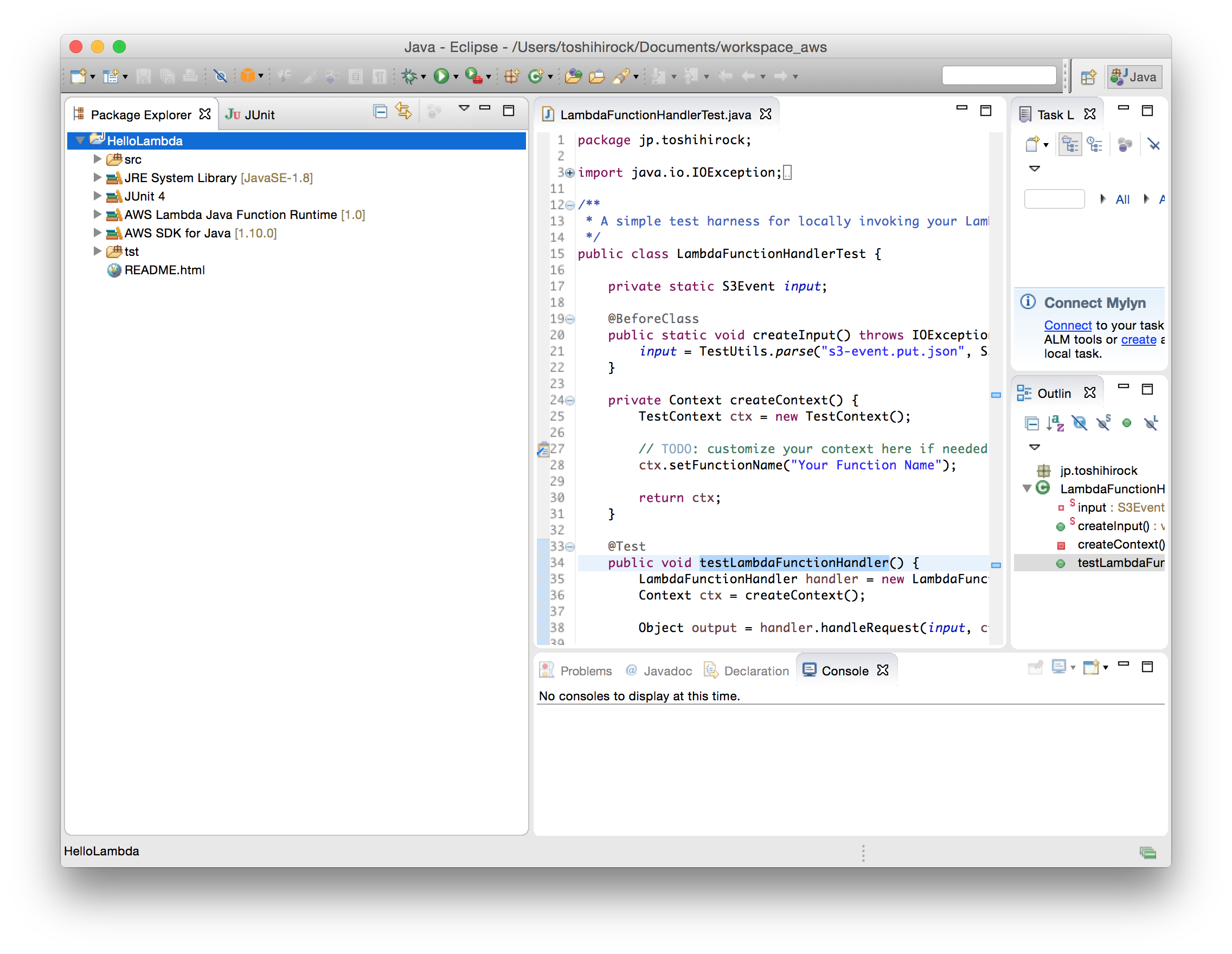
Task: Run the application with the green Run icon
Action: (442, 76)
